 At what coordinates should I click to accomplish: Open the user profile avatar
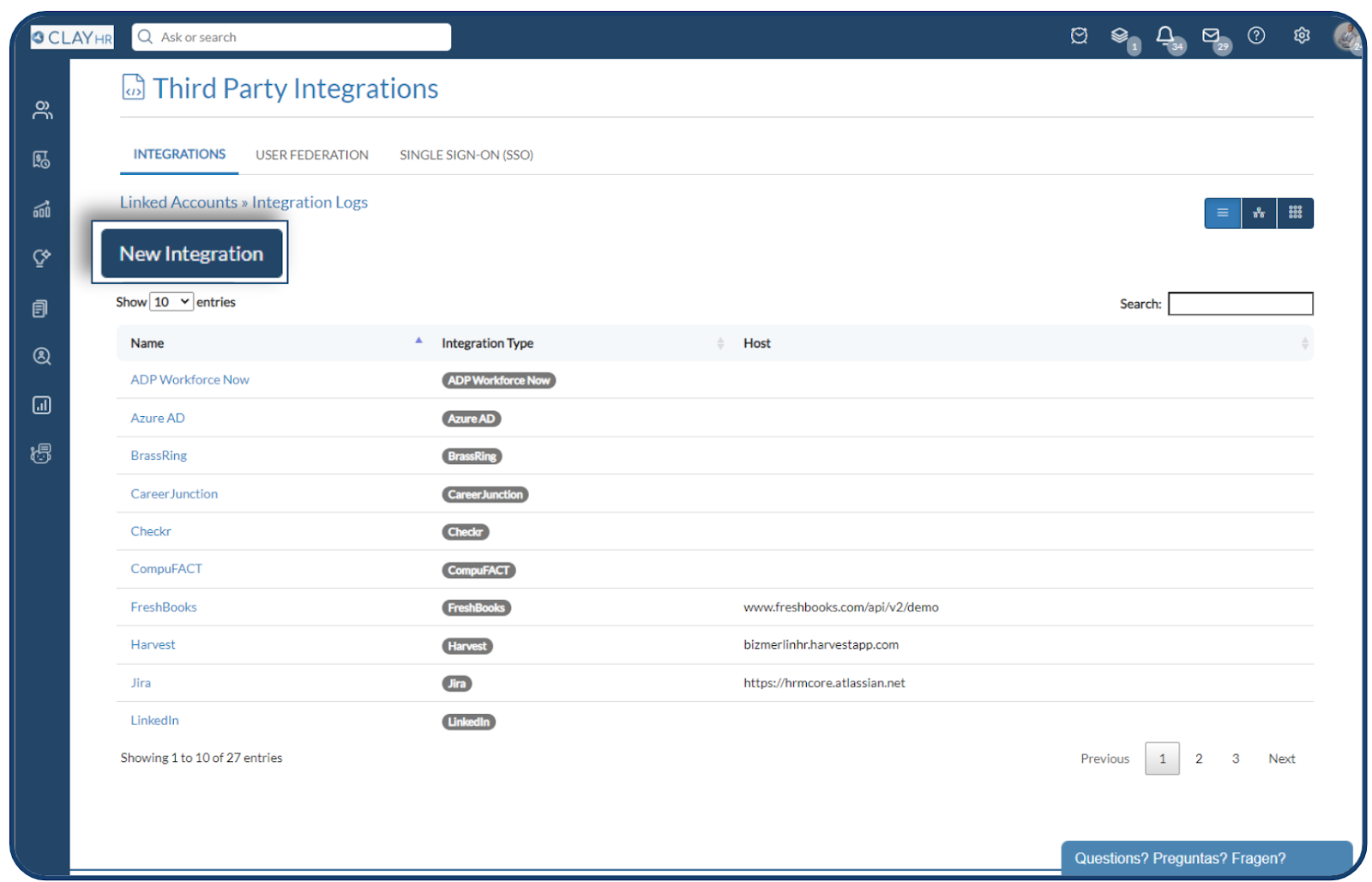(x=1346, y=36)
